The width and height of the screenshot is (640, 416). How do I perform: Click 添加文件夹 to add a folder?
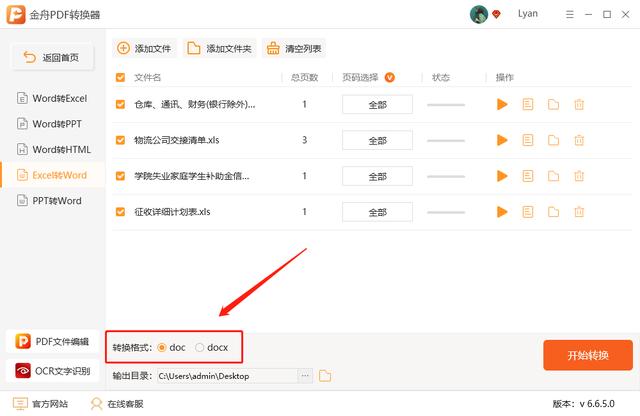tap(220, 49)
